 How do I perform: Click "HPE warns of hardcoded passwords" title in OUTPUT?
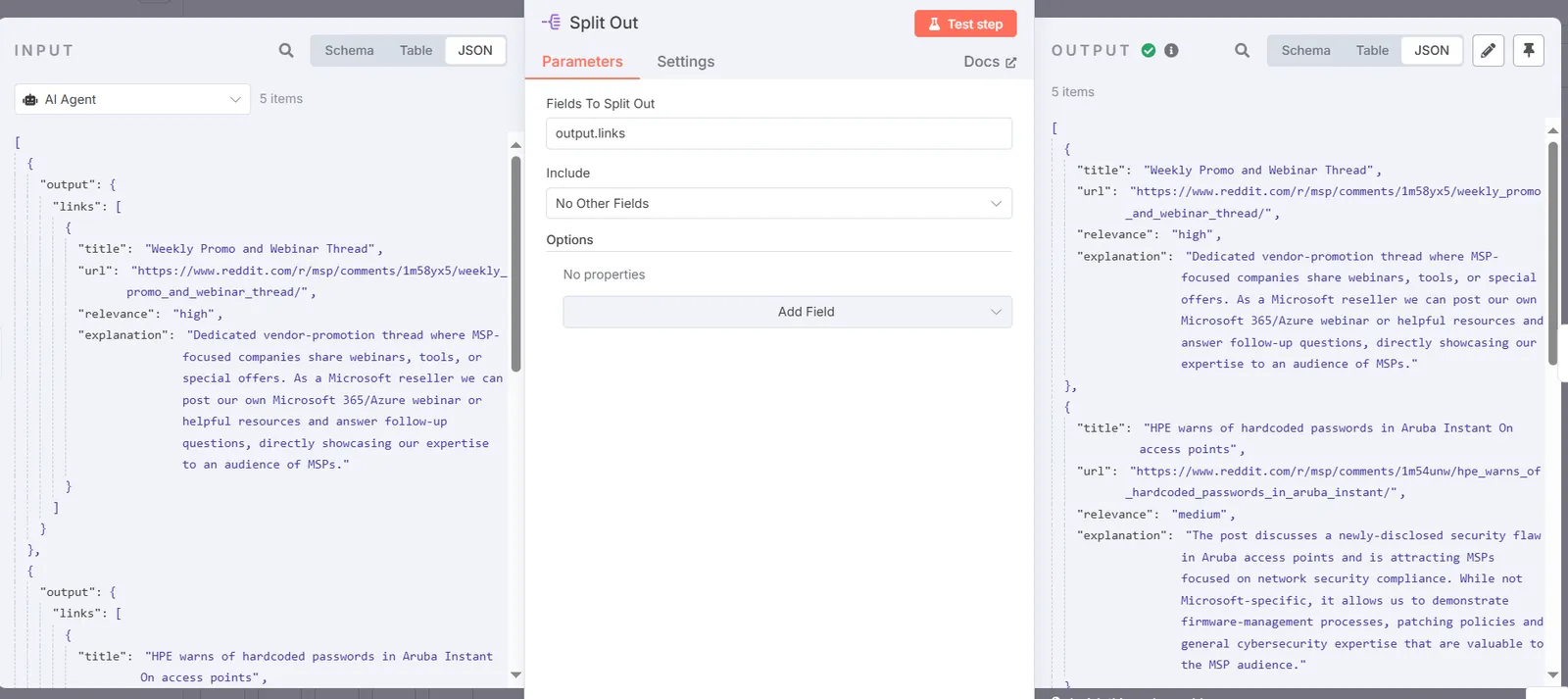pos(1328,438)
